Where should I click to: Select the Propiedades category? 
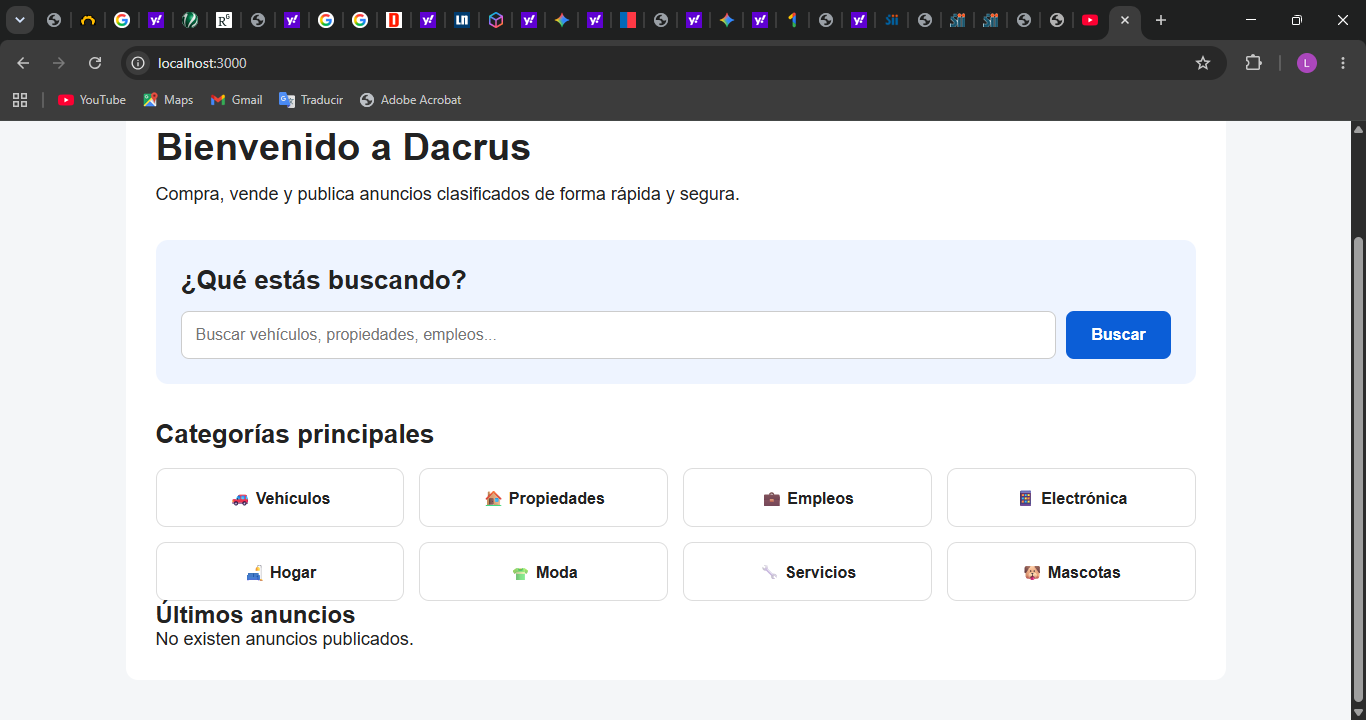click(x=543, y=498)
